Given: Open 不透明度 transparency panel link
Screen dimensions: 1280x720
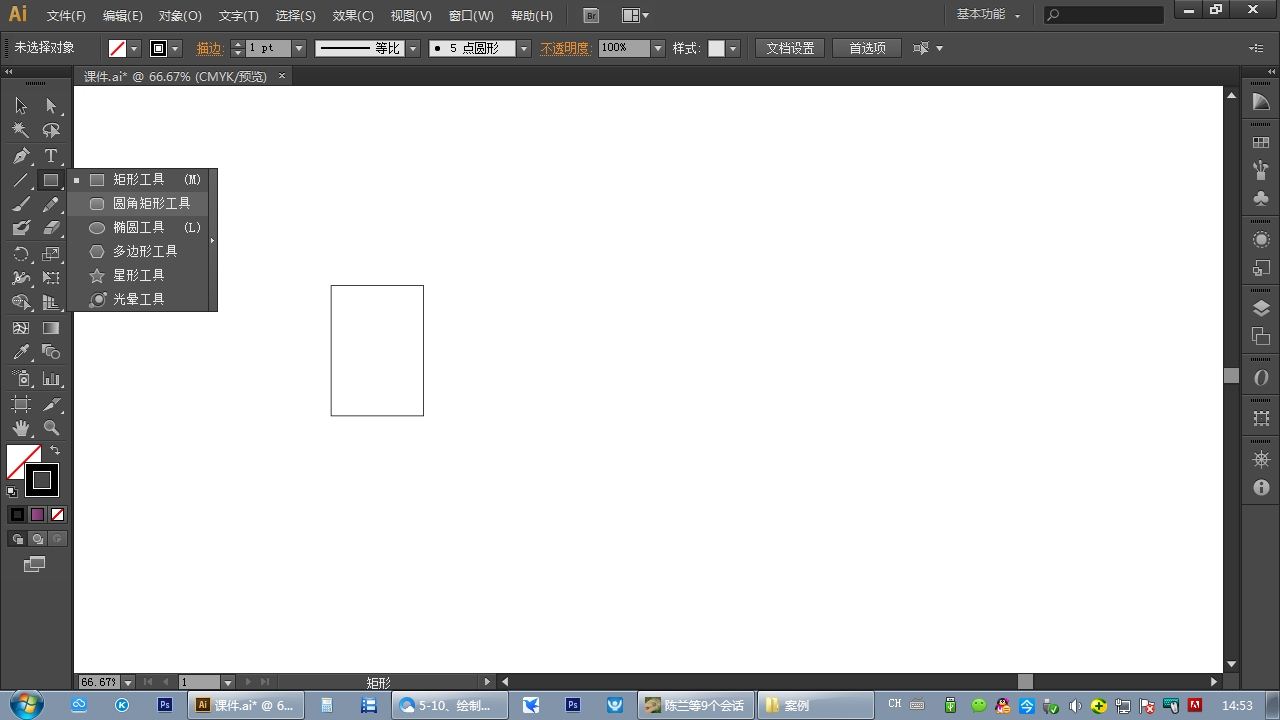Looking at the screenshot, I should click(565, 48).
